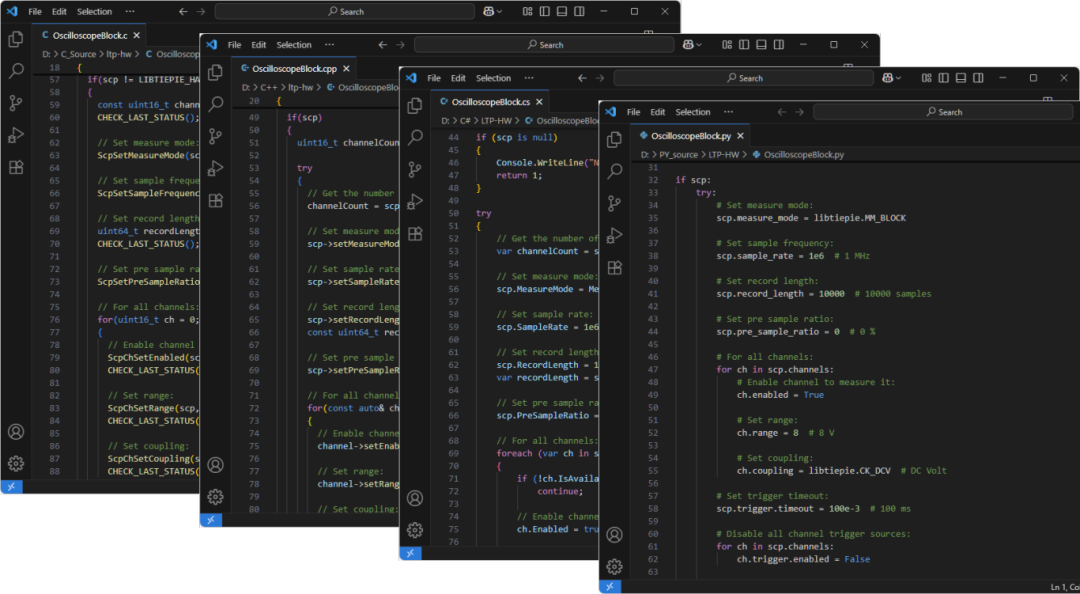Open Selection menu in the OscilloscopeBlock.py window
Image resolution: width=1080 pixels, height=594 pixels.
coord(692,112)
